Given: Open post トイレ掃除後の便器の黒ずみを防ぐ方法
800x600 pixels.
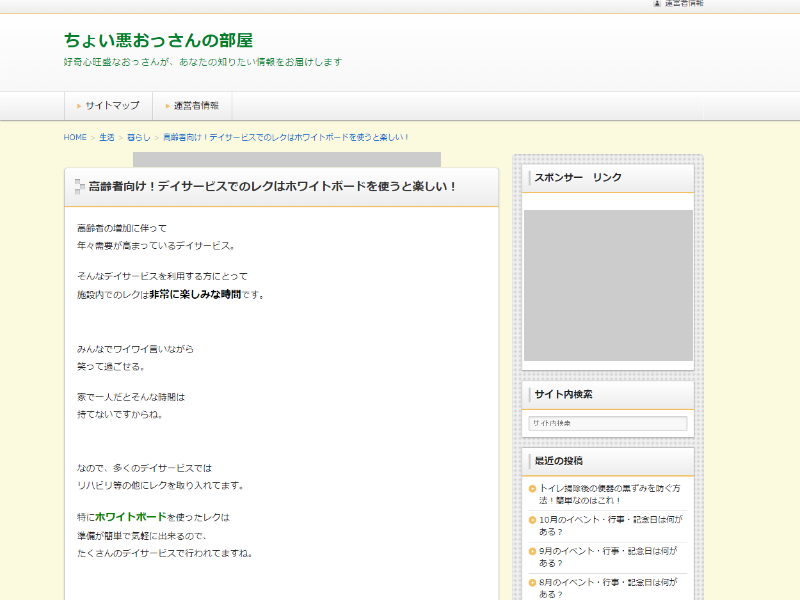Looking at the screenshot, I should point(610,494).
